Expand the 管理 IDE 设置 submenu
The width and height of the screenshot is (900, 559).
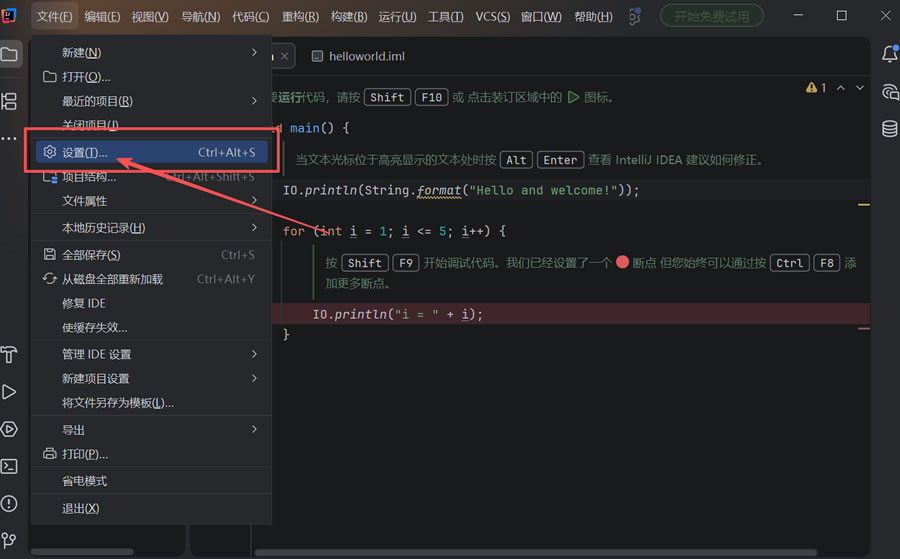click(151, 354)
